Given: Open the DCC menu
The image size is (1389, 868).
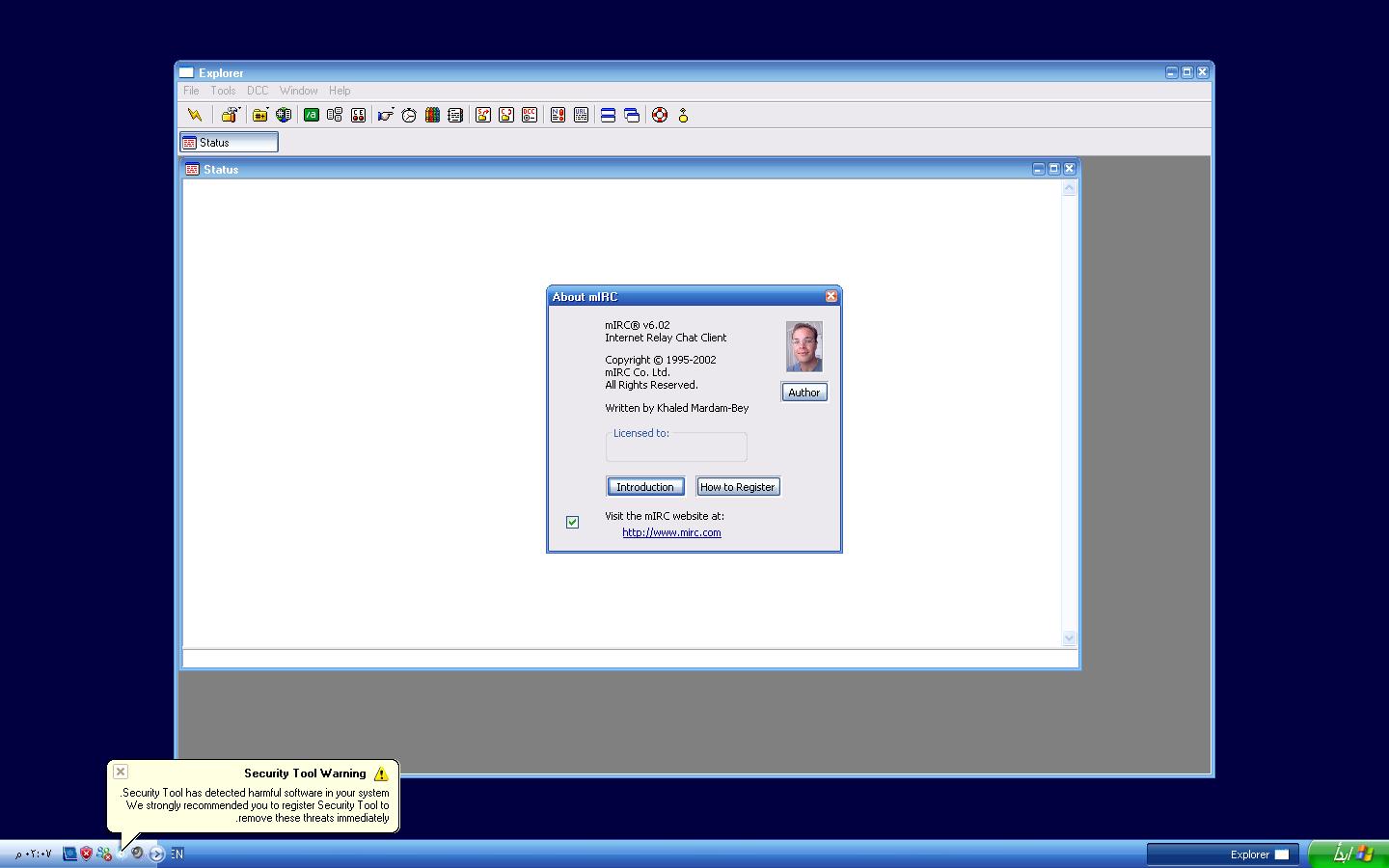Looking at the screenshot, I should point(258,91).
